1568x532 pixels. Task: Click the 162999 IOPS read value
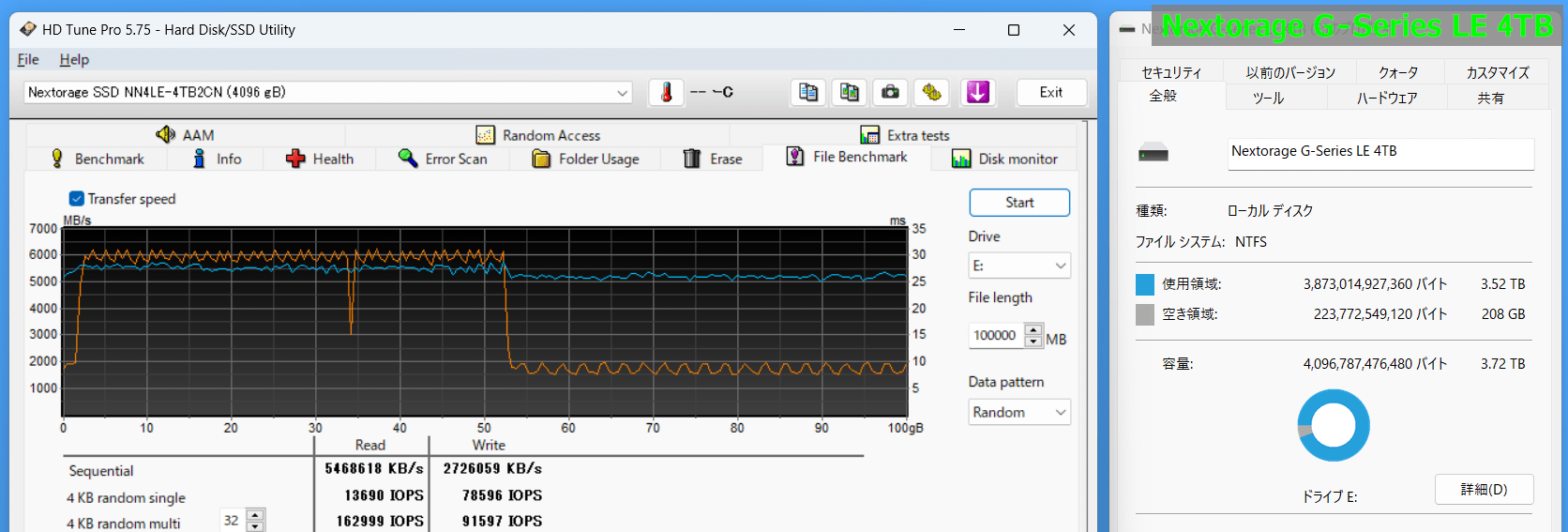click(x=380, y=521)
